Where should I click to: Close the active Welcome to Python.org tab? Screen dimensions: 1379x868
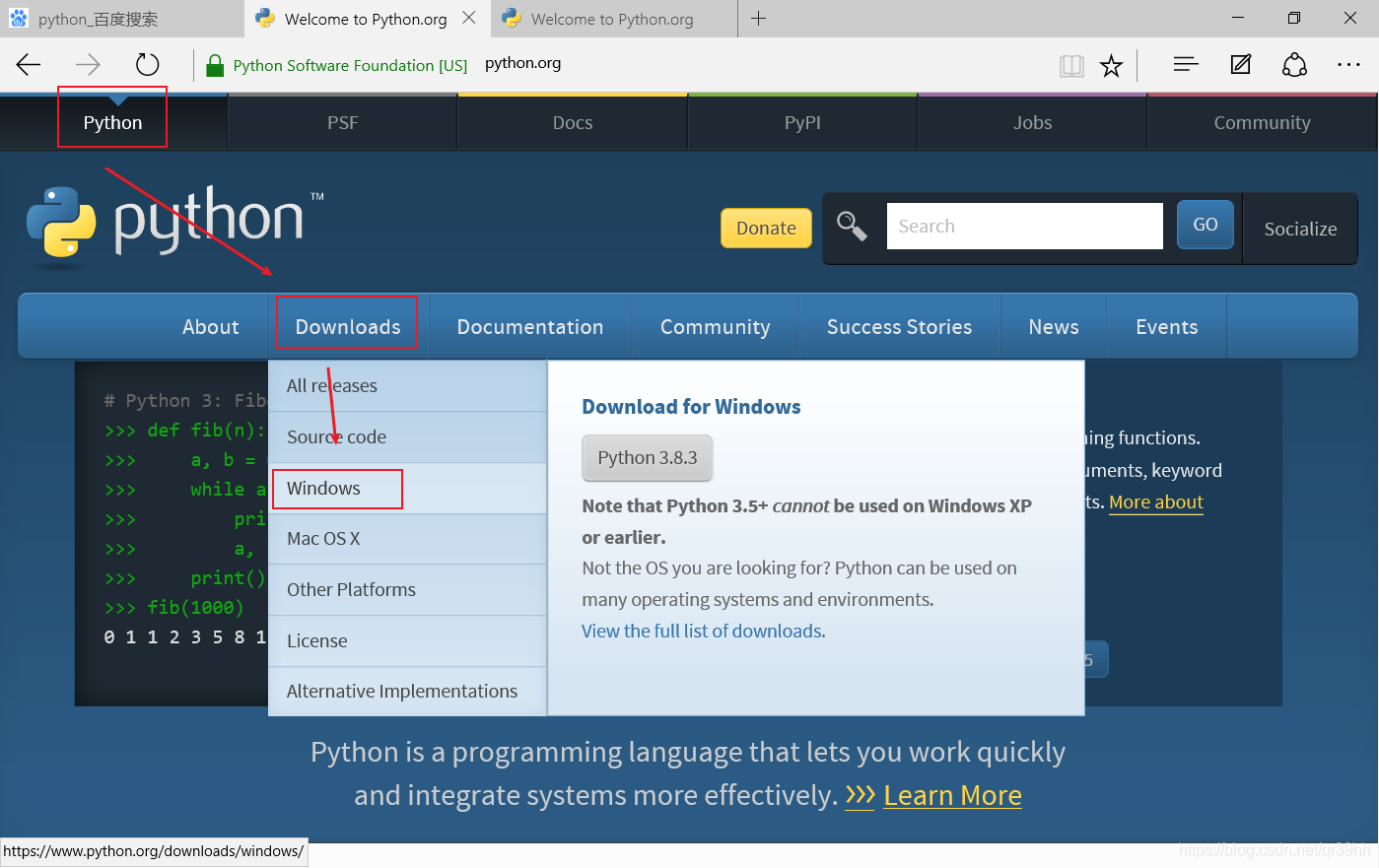(x=469, y=18)
